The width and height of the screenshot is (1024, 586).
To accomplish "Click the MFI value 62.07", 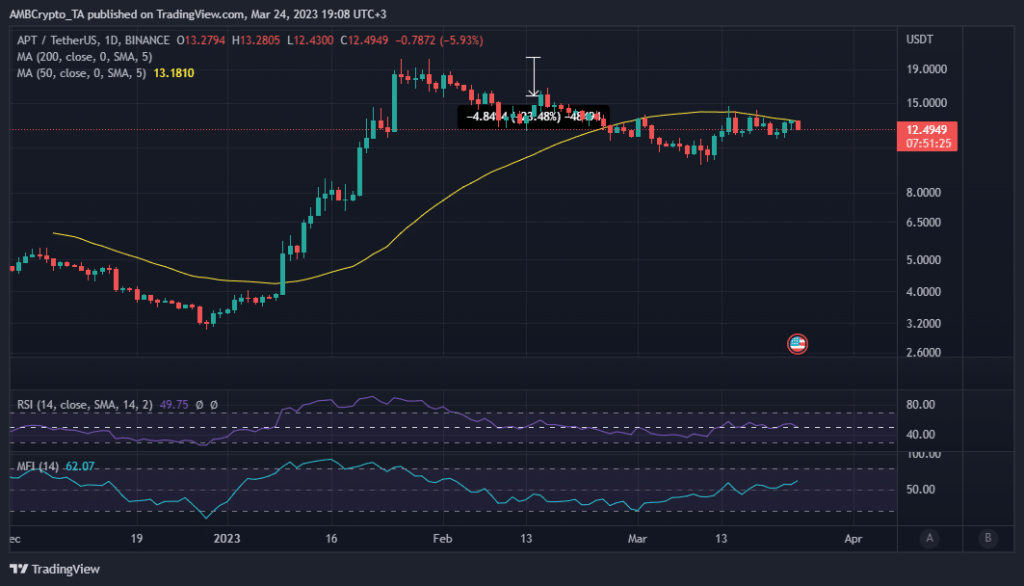I will tap(82, 466).
